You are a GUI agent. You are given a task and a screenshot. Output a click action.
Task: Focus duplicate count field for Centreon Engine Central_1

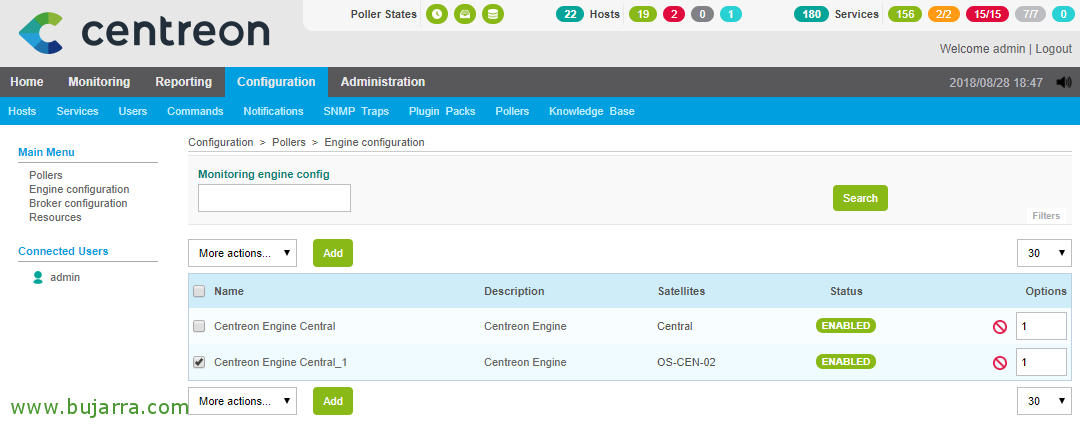click(1041, 362)
